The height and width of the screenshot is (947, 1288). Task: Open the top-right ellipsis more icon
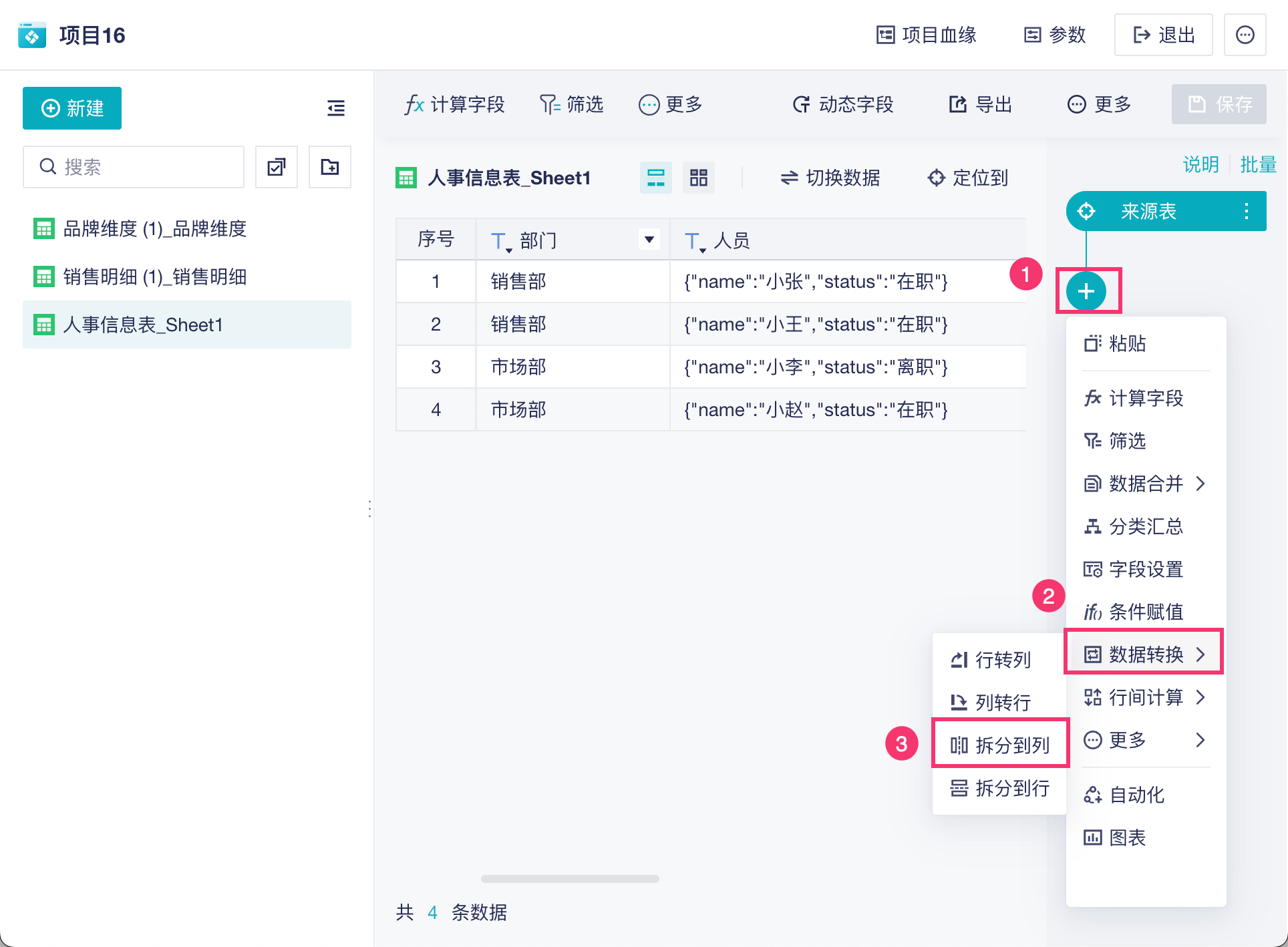pos(1245,35)
